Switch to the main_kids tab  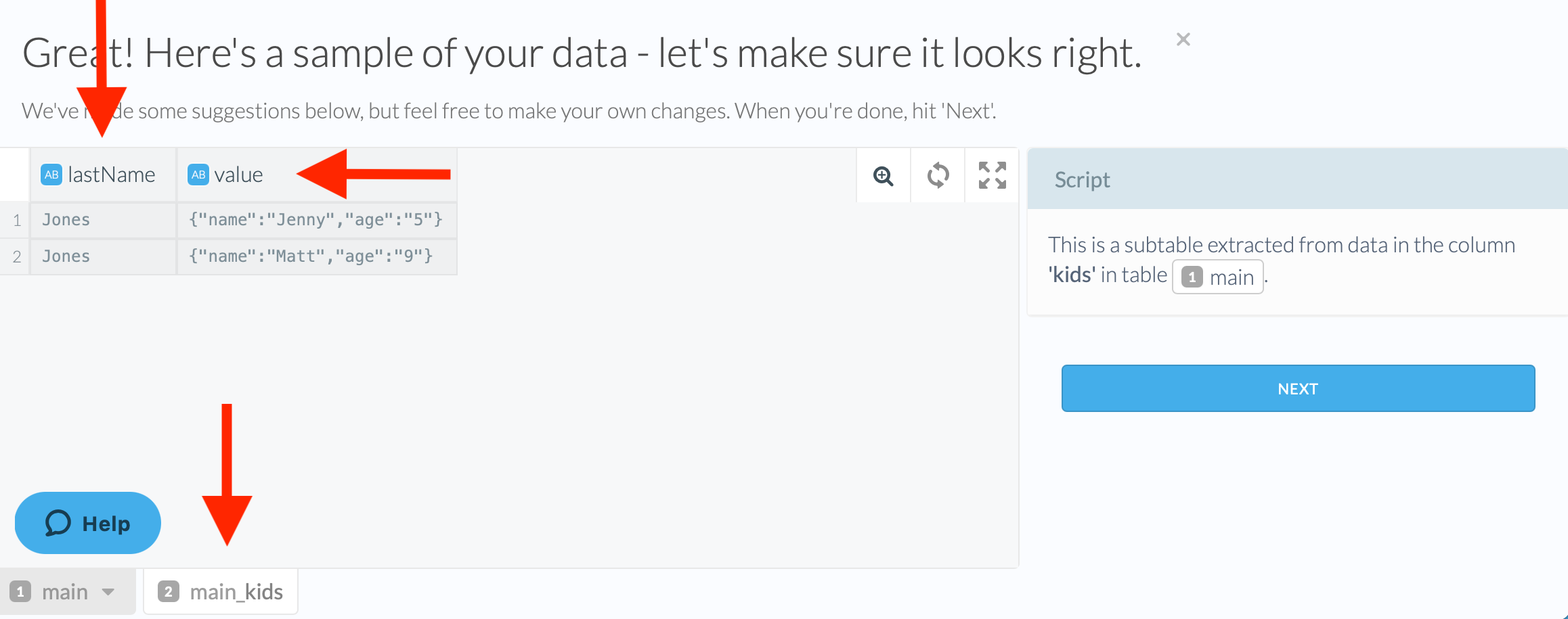coord(236,592)
